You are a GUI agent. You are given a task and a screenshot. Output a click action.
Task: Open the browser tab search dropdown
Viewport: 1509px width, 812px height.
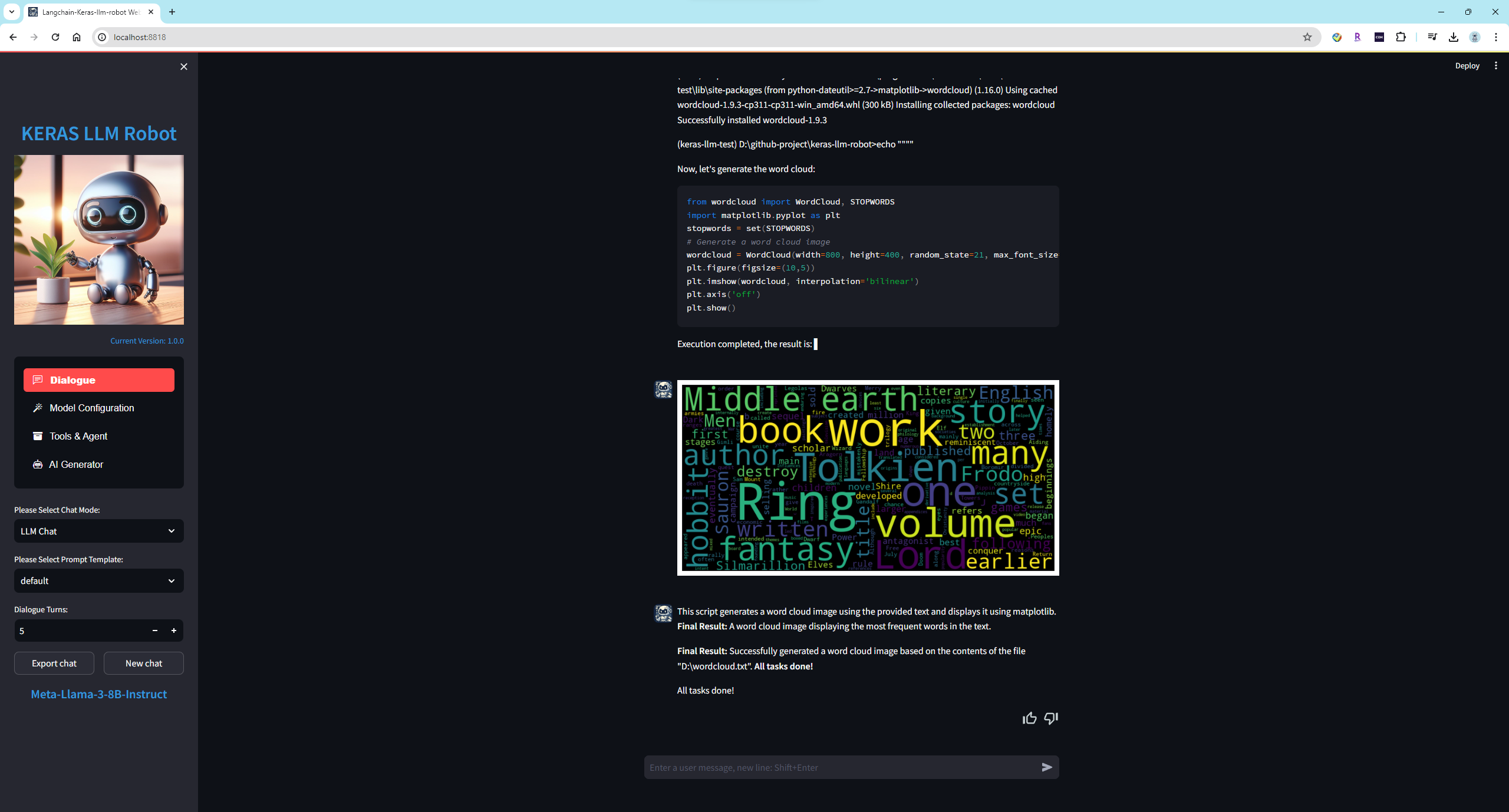(x=11, y=12)
